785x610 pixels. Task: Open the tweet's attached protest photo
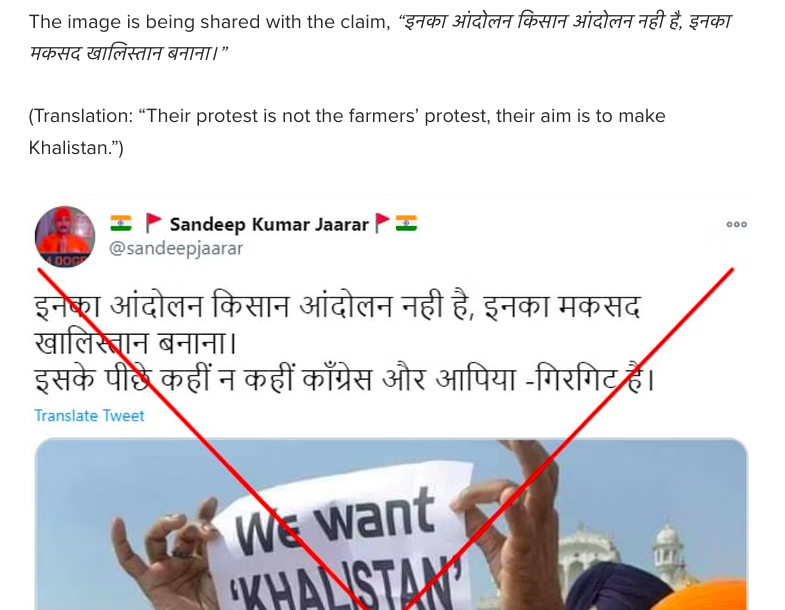tap(391, 524)
